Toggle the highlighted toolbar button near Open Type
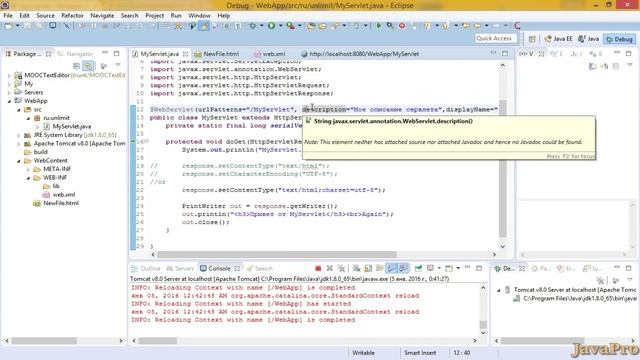 (x=204, y=26)
